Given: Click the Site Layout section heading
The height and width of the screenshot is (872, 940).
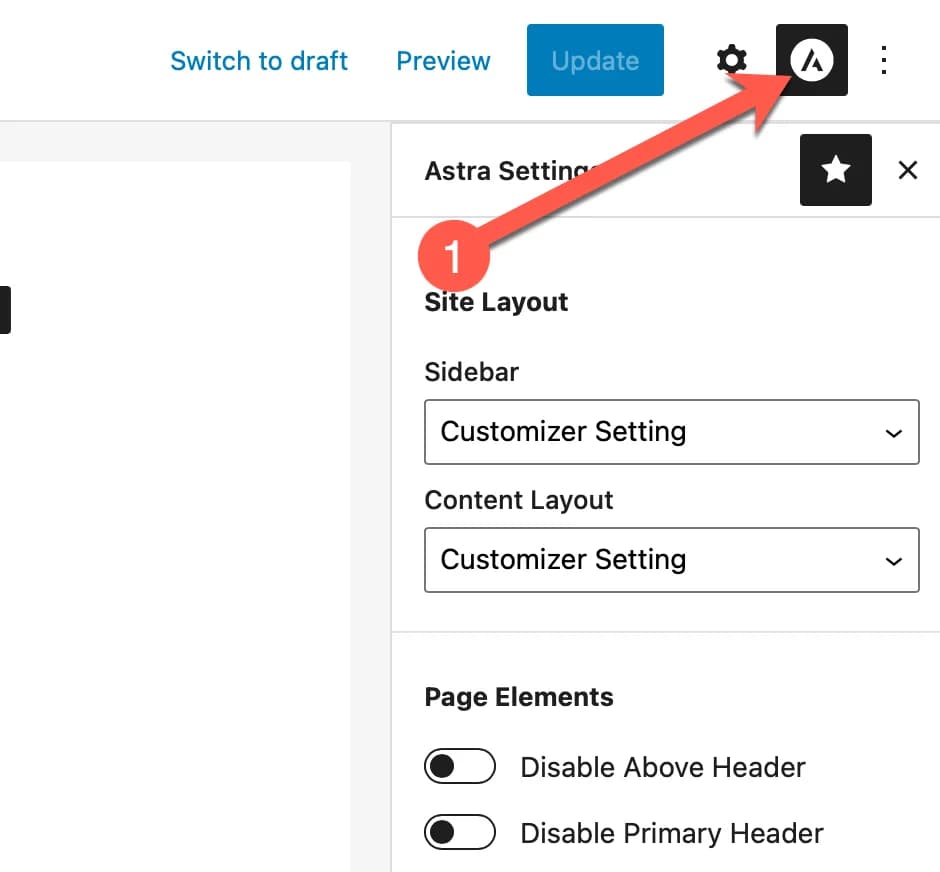Looking at the screenshot, I should point(496,302).
